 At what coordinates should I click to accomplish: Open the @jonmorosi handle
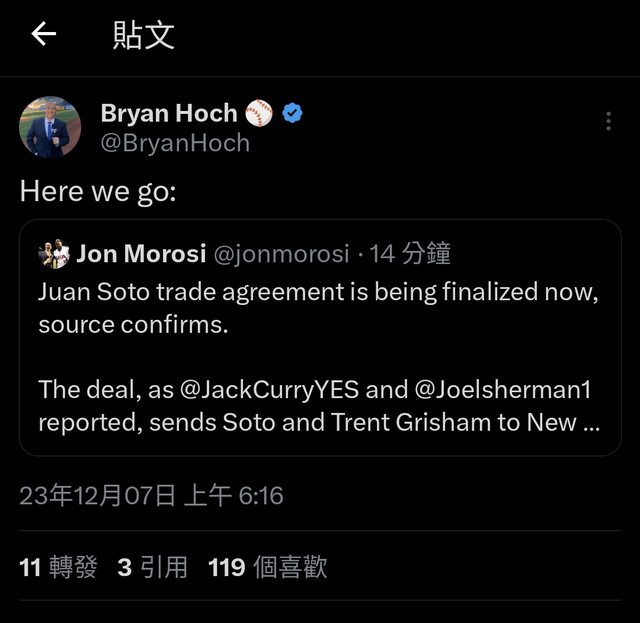(x=281, y=254)
